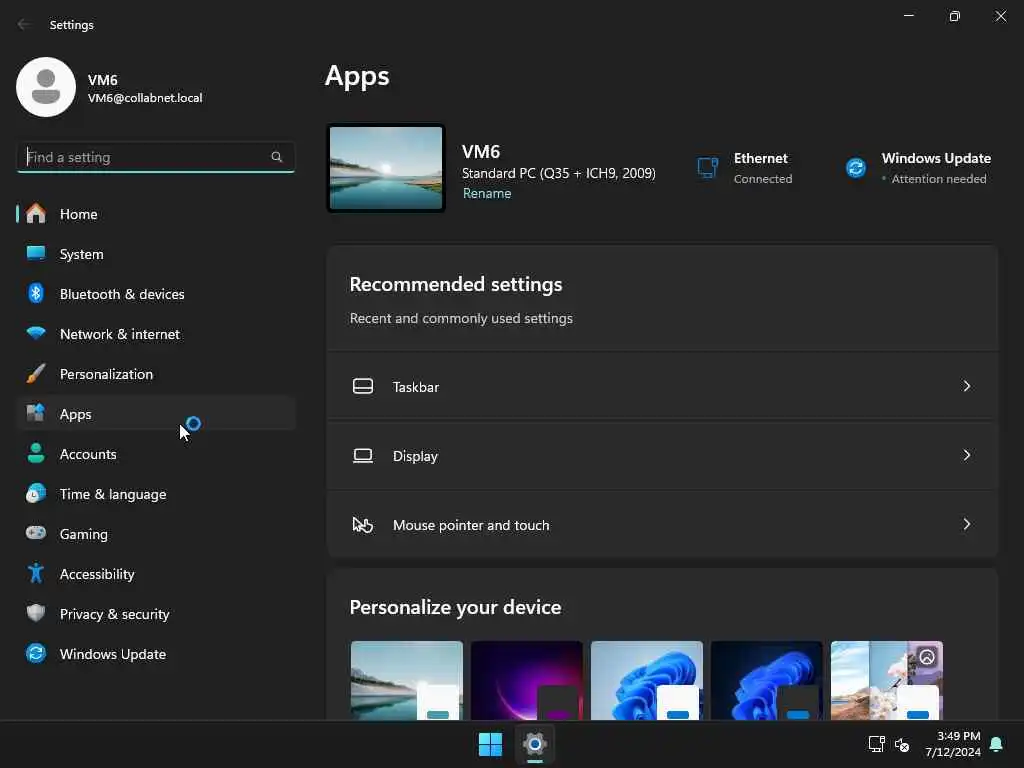Focus the Find a setting field
Screen dimensions: 1024x768
(x=155, y=157)
